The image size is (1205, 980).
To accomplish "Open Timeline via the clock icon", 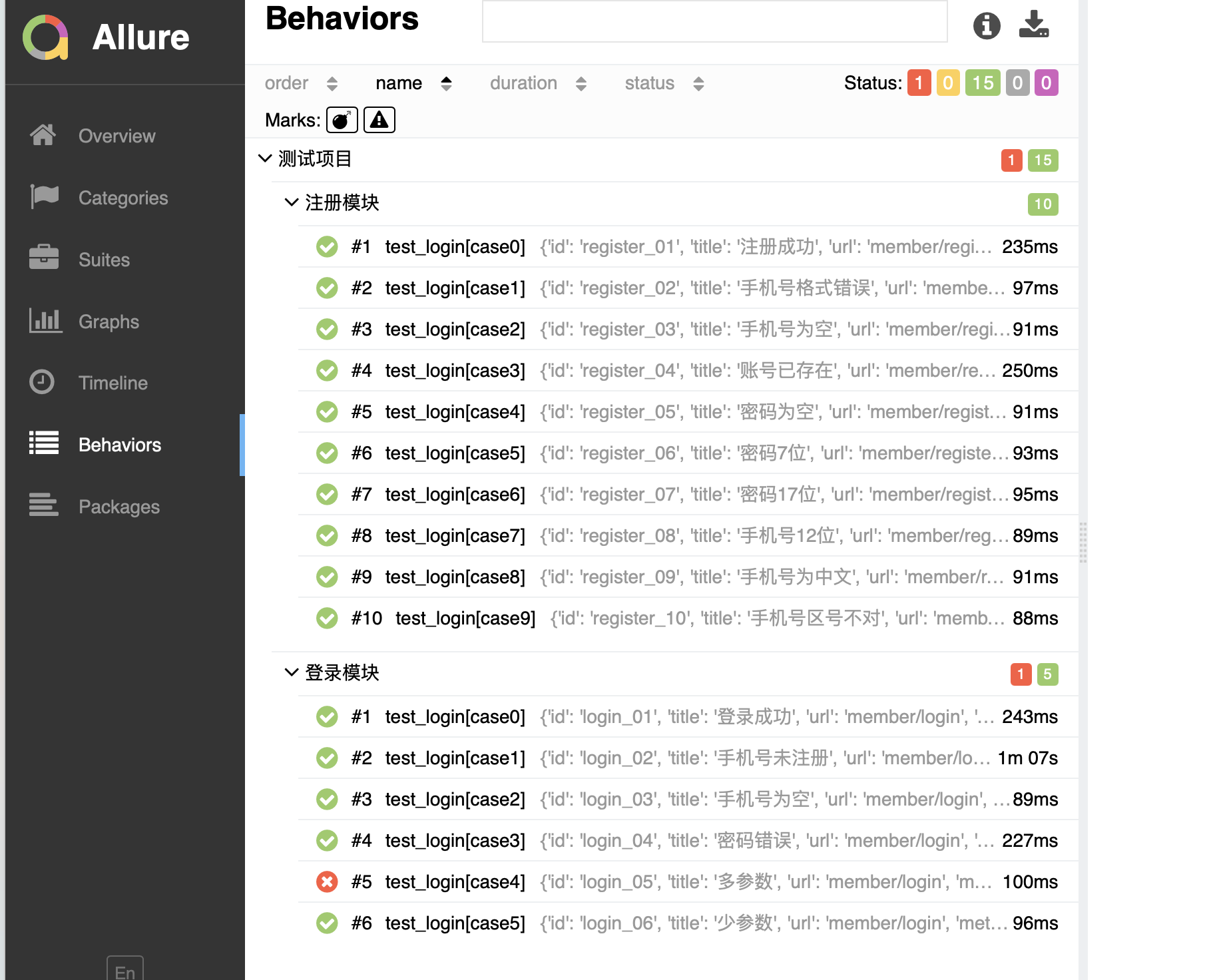I will click(x=42, y=382).
